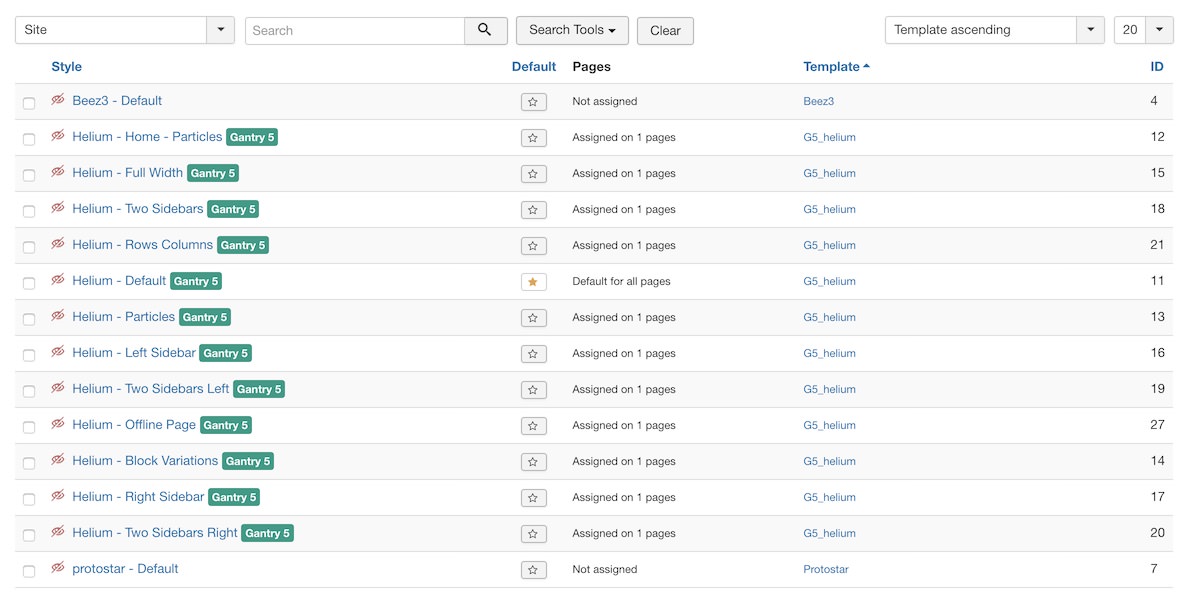Click the star for Helium - Two Sidebars Right
The width and height of the screenshot is (1186, 605).
(x=533, y=534)
